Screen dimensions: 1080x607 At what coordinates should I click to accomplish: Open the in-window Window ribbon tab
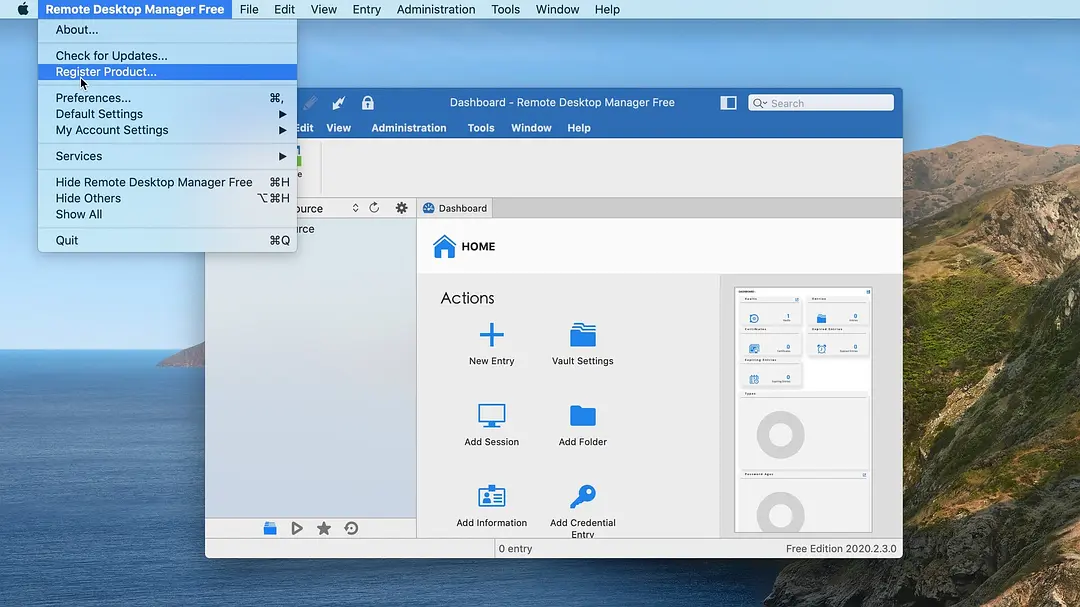(531, 128)
